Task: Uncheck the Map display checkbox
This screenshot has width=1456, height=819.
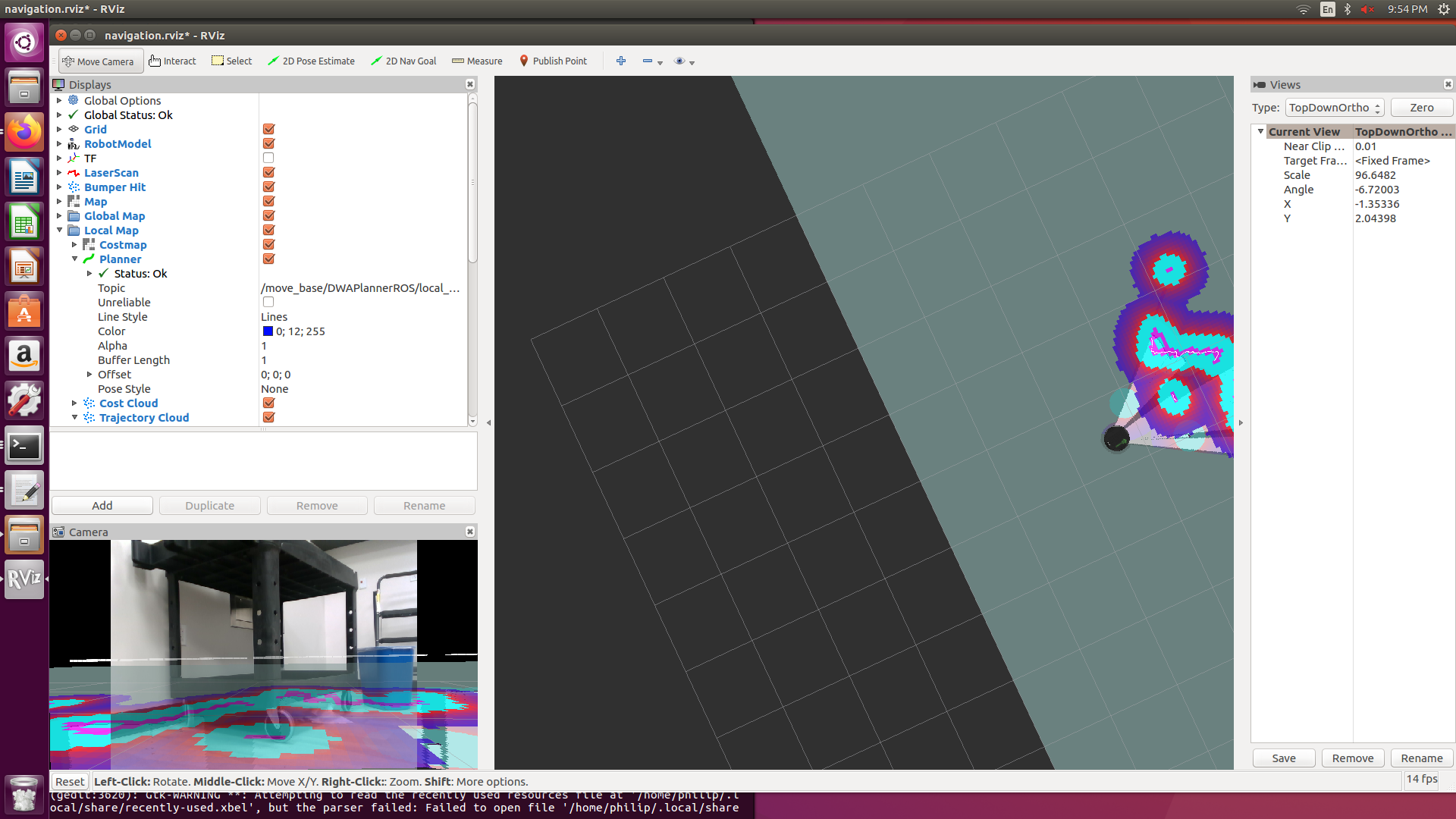Action: [x=268, y=202]
